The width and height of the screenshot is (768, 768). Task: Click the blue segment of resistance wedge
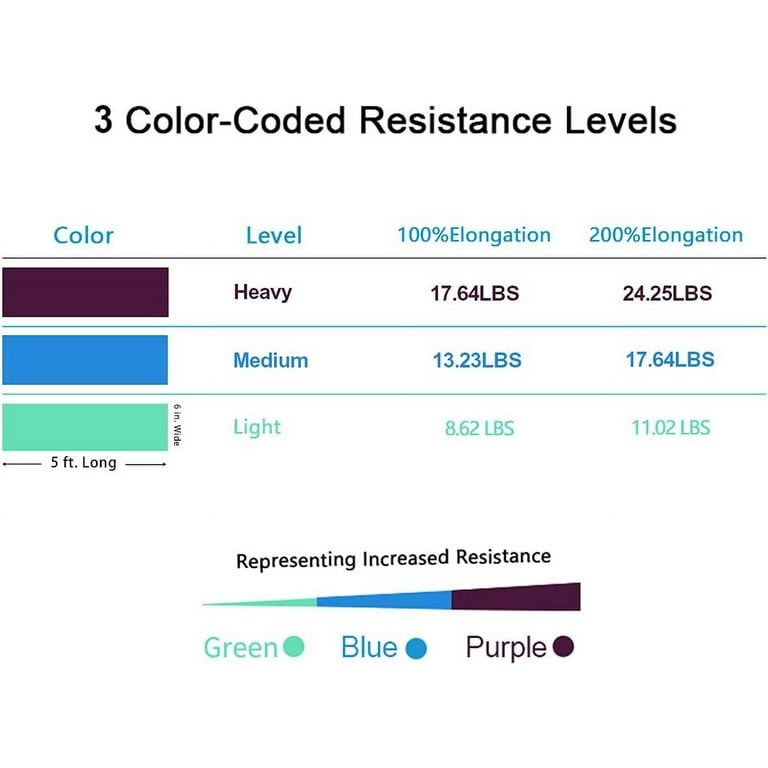[384, 600]
